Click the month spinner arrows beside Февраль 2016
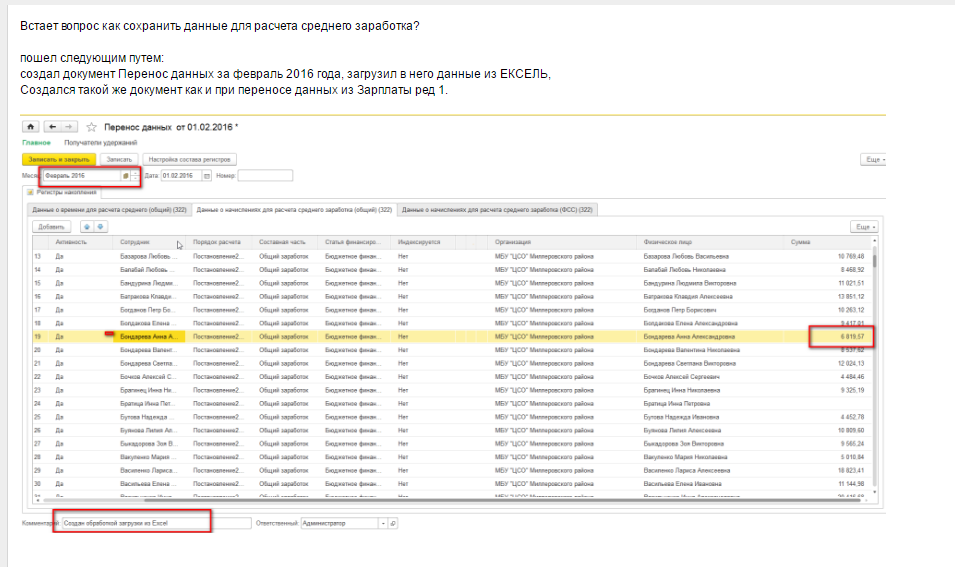This screenshot has width=955, height=567. coord(135,176)
